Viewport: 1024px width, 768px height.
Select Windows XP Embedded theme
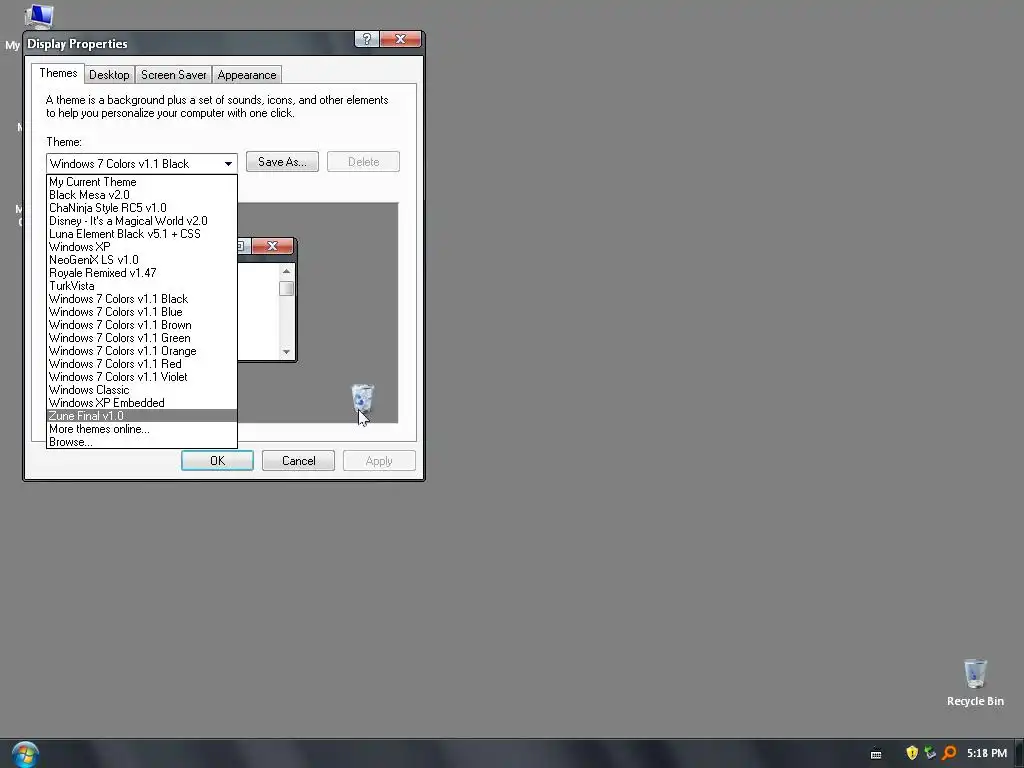[x=142, y=403]
